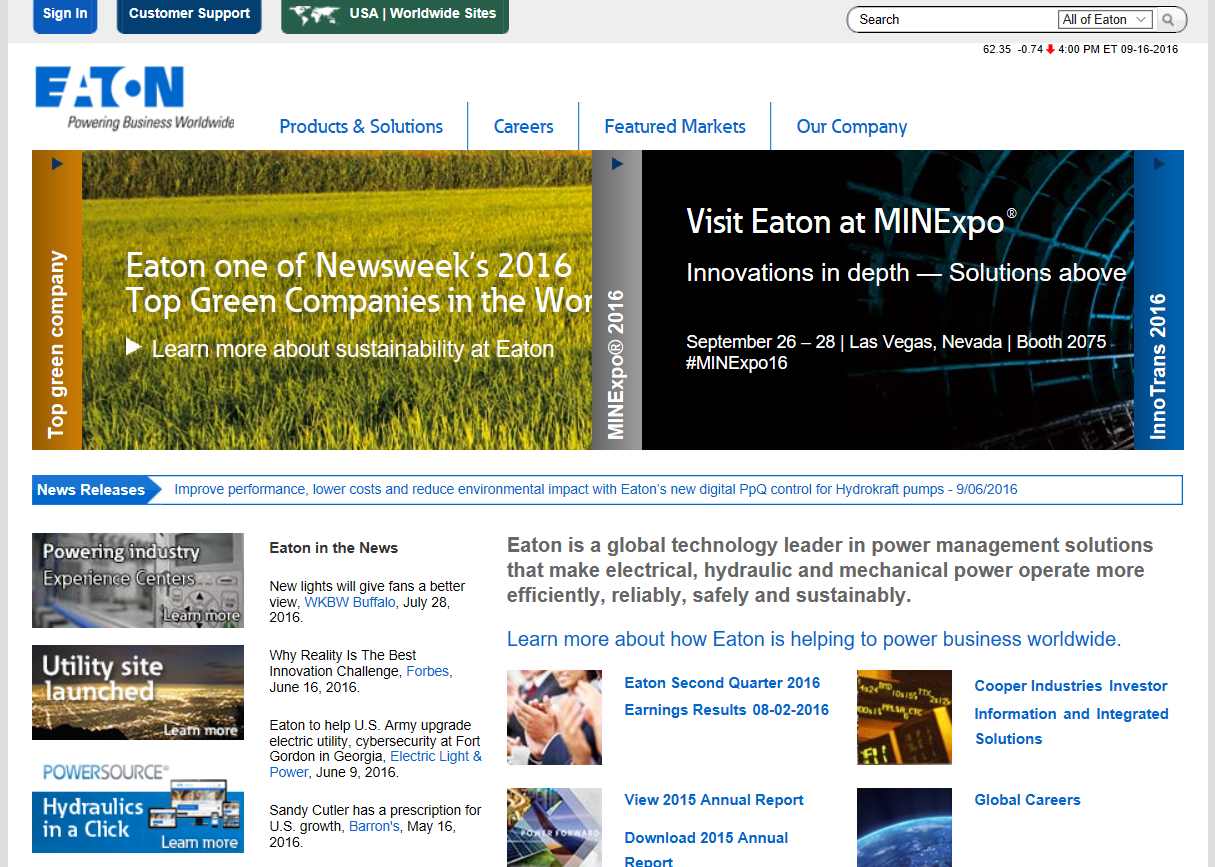The width and height of the screenshot is (1215, 867).
Task: Open the Featured Markets menu
Action: (675, 127)
